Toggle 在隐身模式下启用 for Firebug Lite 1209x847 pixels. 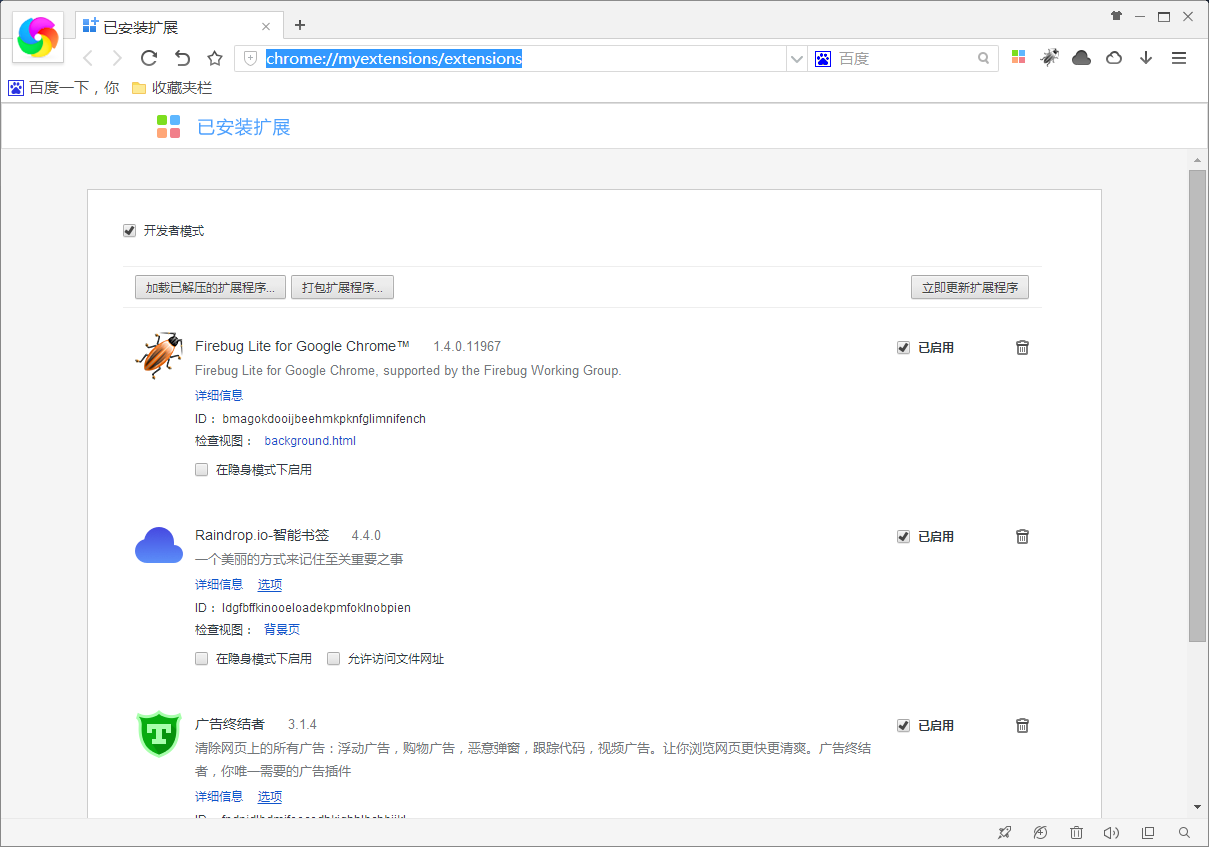202,470
